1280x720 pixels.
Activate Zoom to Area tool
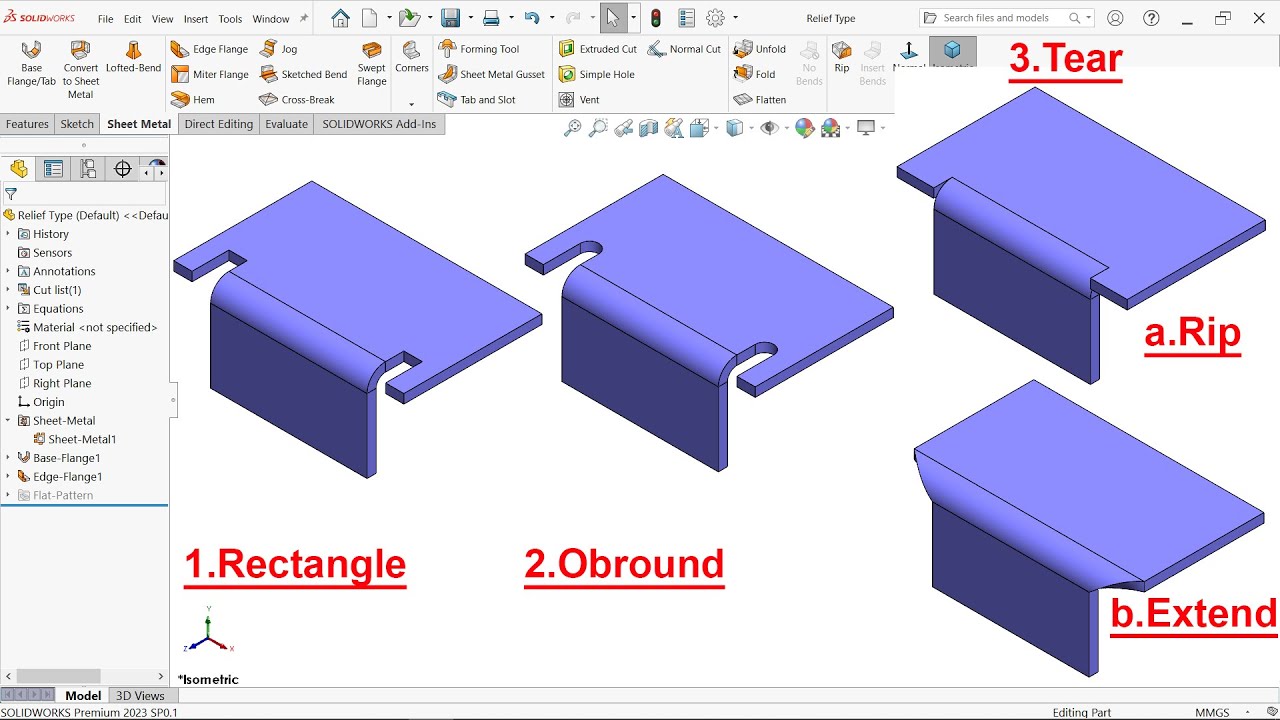(x=598, y=128)
